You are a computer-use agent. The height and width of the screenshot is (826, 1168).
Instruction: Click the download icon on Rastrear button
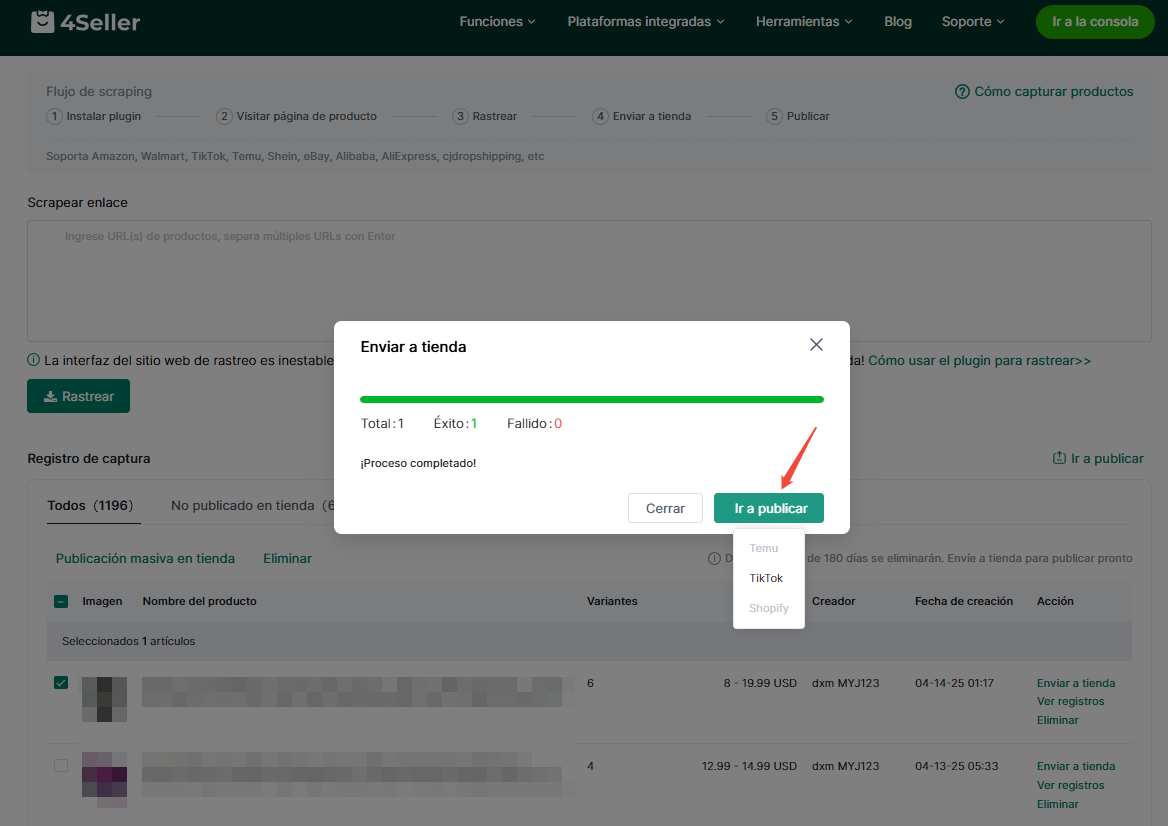click(50, 397)
